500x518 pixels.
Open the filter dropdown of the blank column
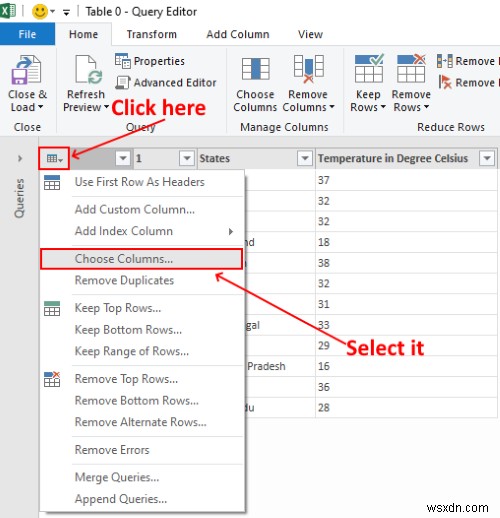tap(123, 158)
